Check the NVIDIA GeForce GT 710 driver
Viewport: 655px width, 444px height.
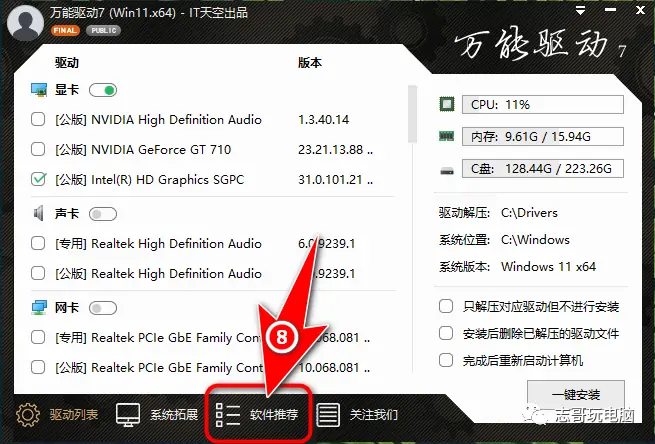click(38, 150)
